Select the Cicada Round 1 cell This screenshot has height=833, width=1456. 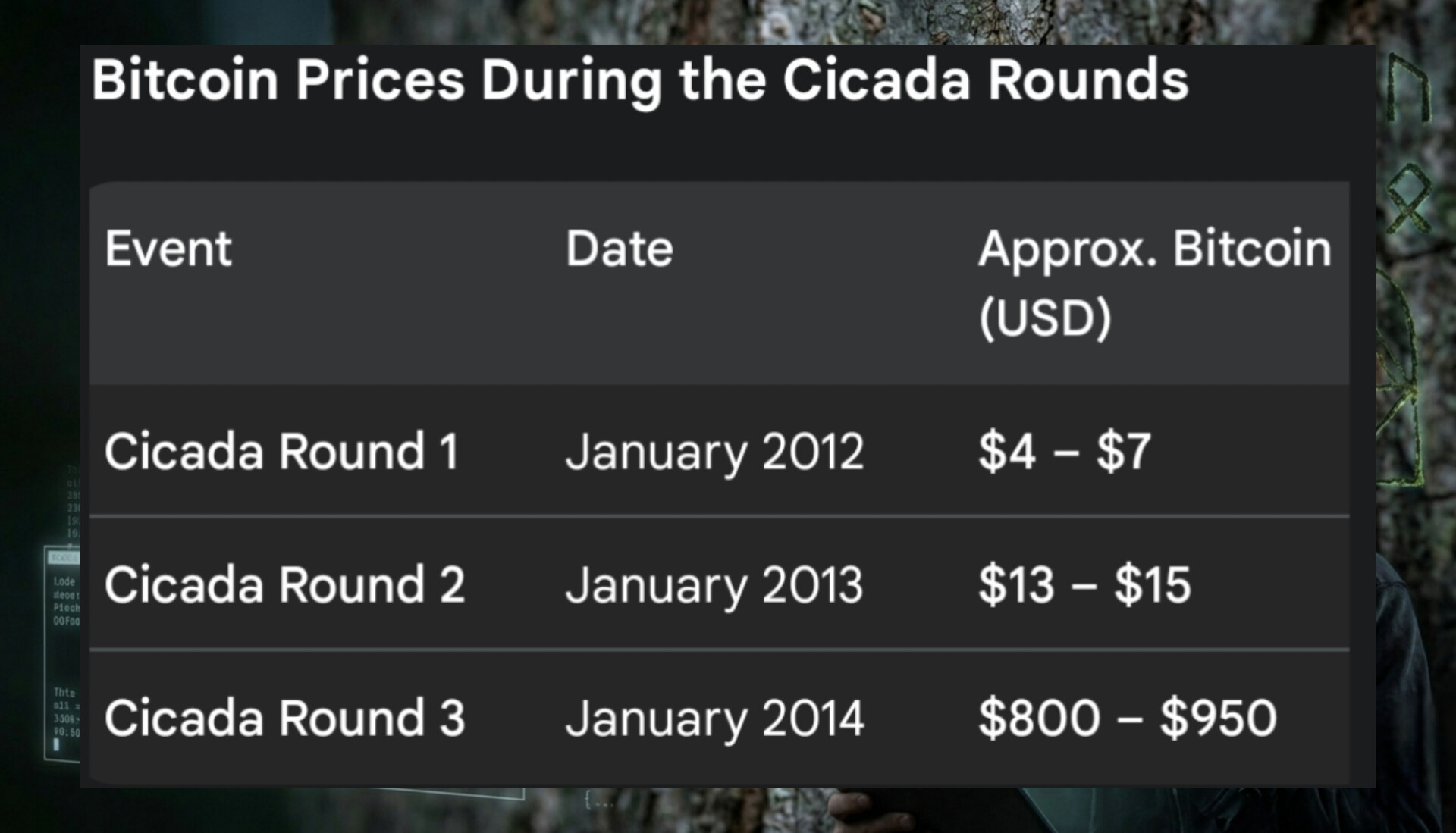pos(281,451)
